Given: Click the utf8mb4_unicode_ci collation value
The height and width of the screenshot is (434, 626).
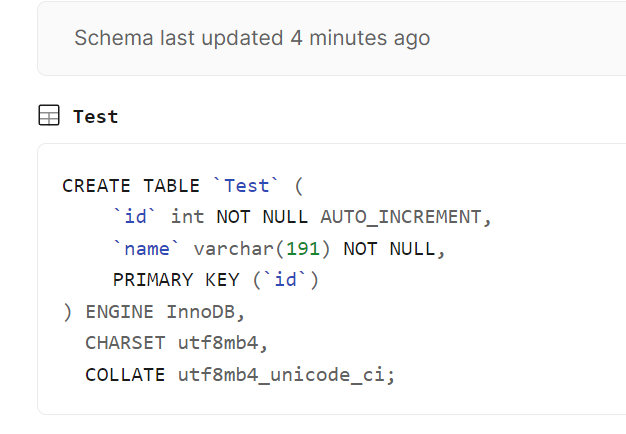Looking at the screenshot, I should (x=281, y=375).
